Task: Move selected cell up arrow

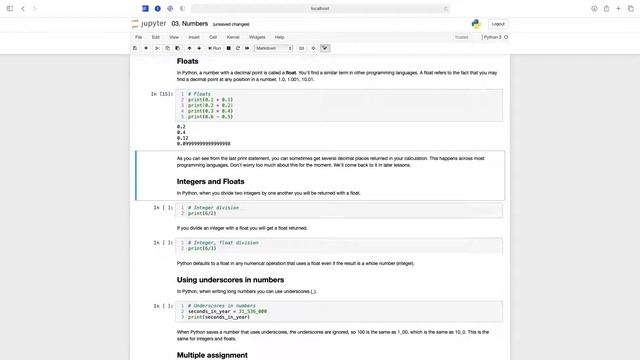Action: pyautogui.click(x=189, y=48)
